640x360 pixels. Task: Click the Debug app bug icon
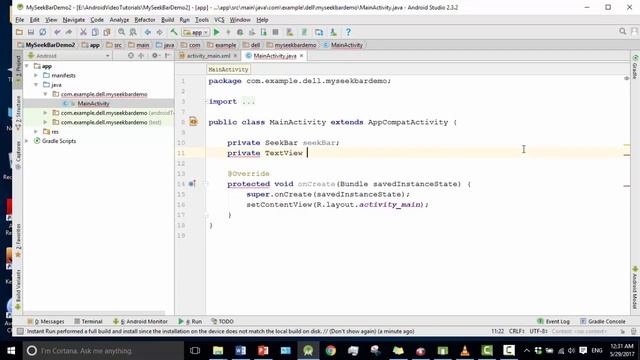pos(240,32)
